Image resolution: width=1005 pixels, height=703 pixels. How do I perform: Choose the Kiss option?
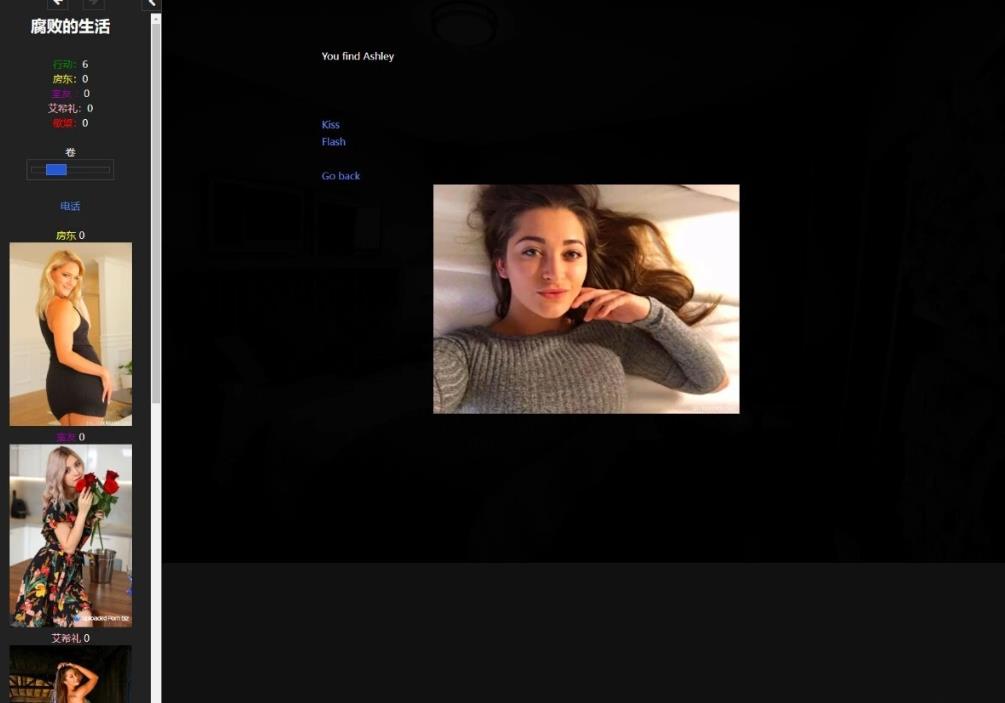(330, 125)
